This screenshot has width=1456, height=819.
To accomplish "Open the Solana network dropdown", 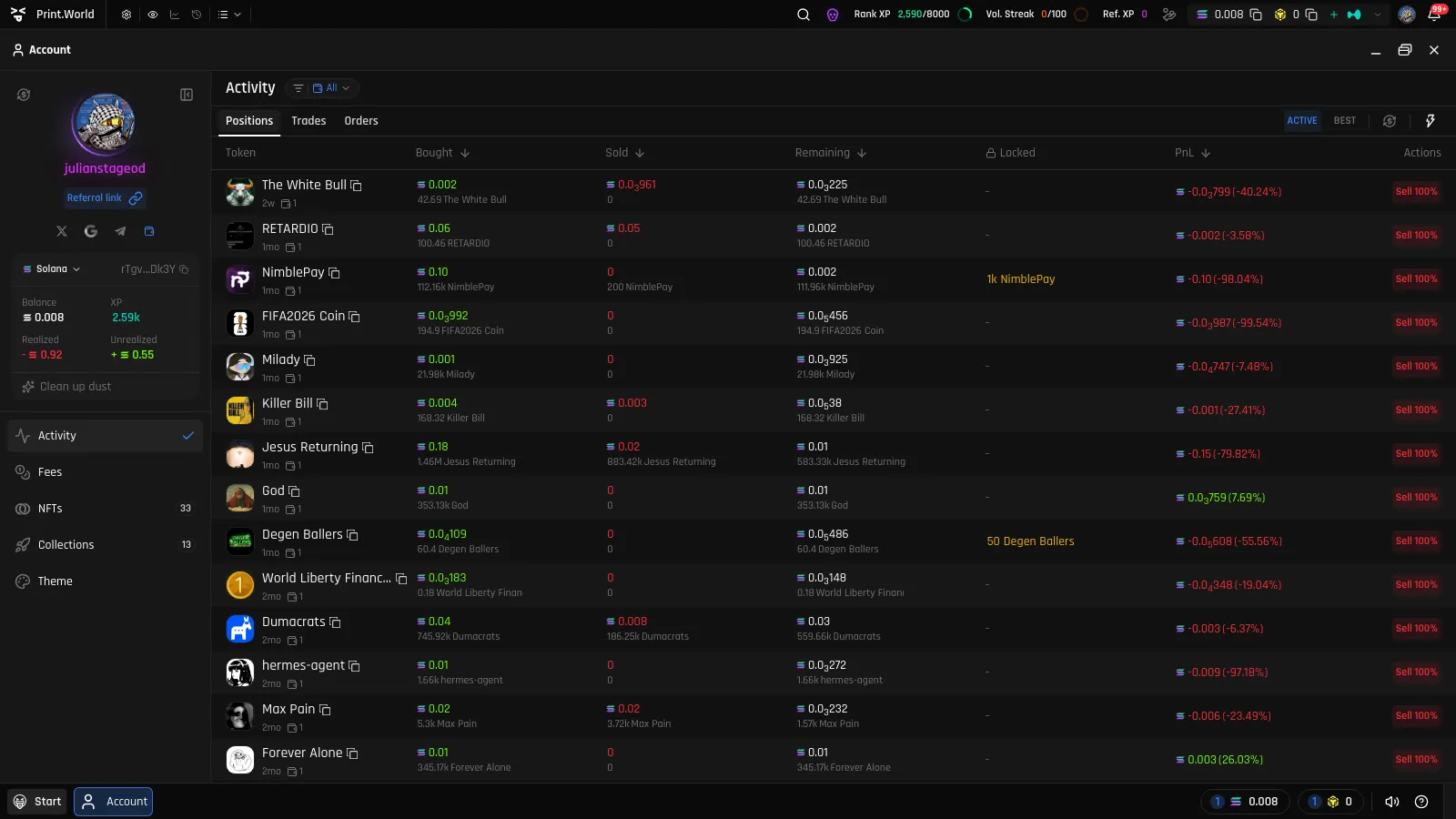I will pyautogui.click(x=52, y=269).
